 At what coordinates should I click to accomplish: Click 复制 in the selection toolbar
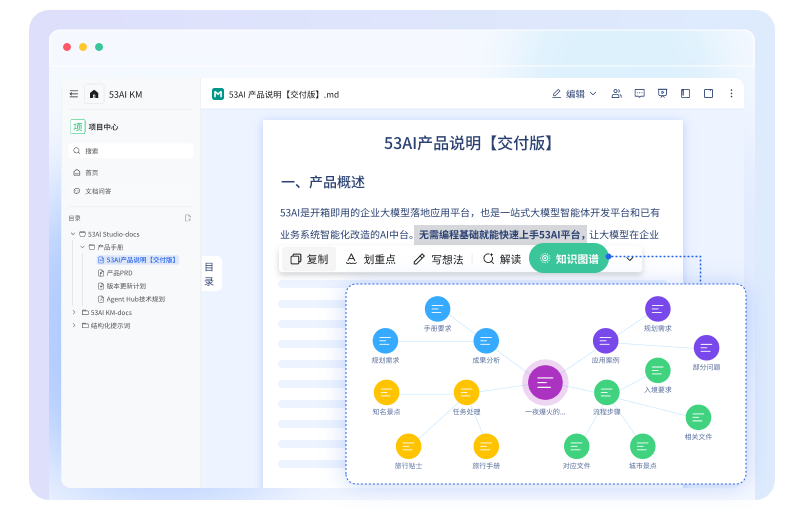click(x=309, y=259)
